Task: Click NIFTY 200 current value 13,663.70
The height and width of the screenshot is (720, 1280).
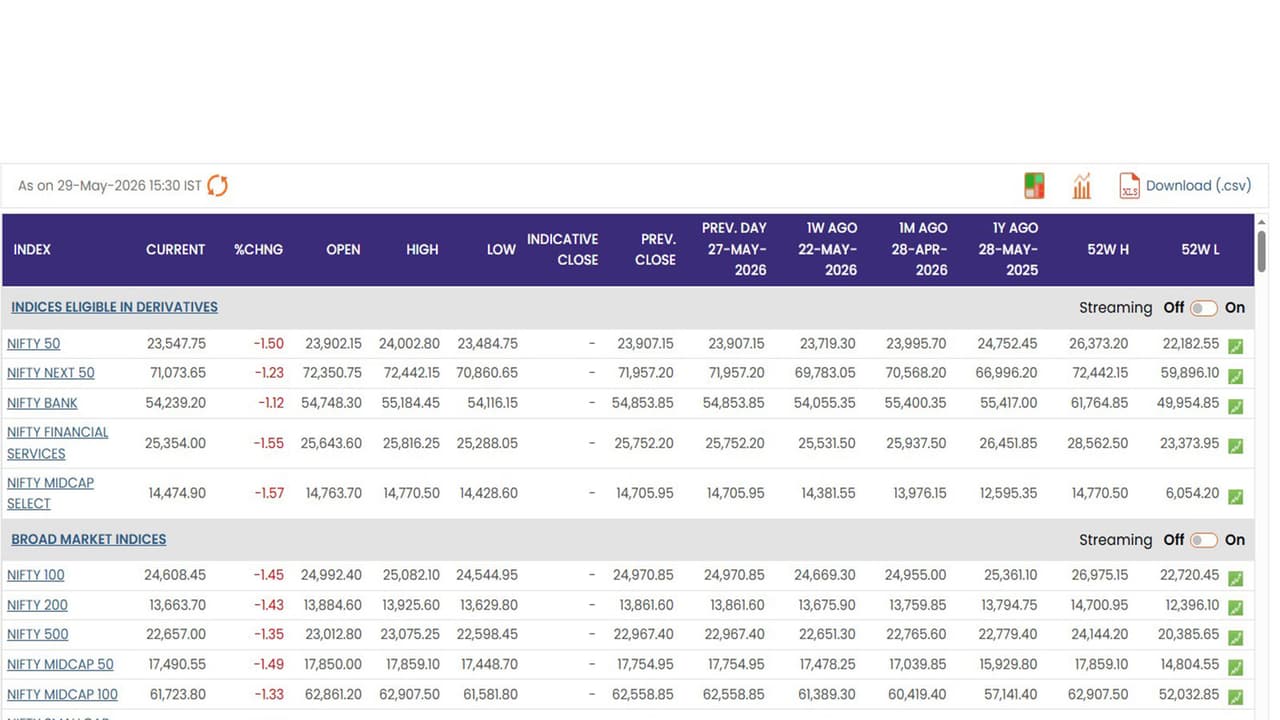Action: click(x=177, y=605)
